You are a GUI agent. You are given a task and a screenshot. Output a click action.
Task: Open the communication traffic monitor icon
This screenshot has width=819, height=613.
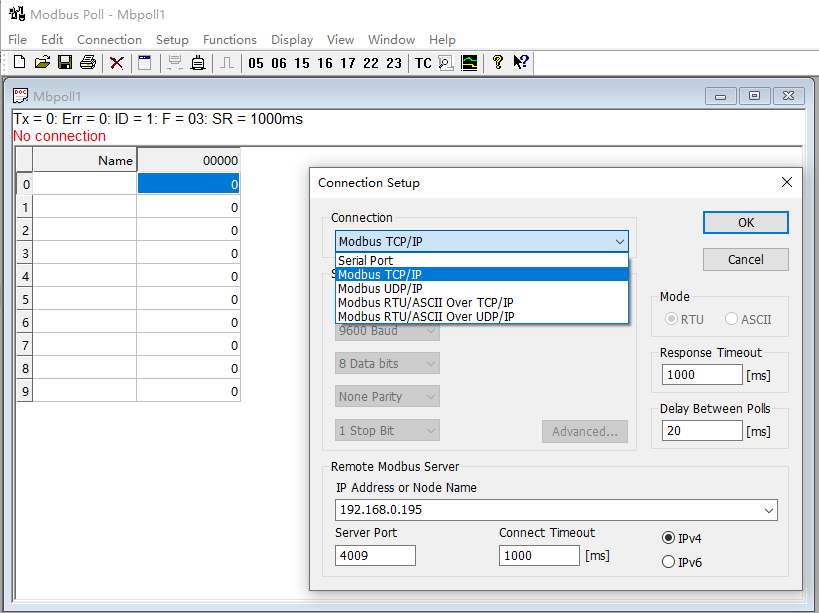446,63
